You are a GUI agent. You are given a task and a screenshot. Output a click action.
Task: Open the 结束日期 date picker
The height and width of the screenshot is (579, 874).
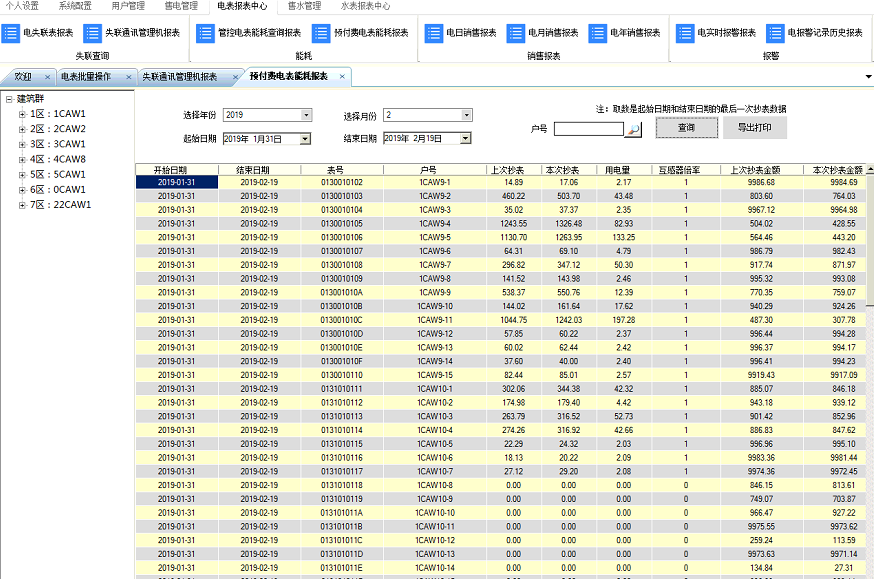465,138
